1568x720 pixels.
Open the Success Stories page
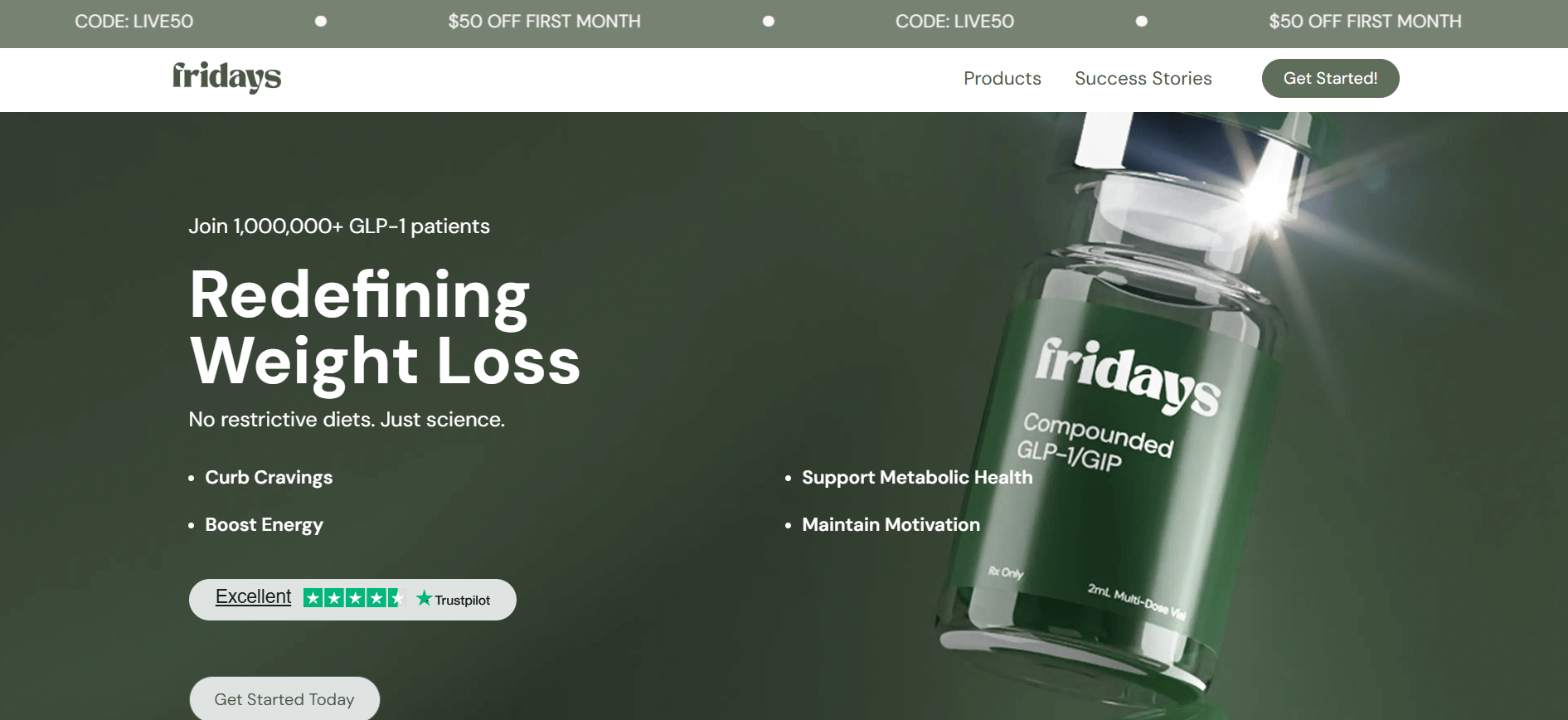coord(1143,78)
